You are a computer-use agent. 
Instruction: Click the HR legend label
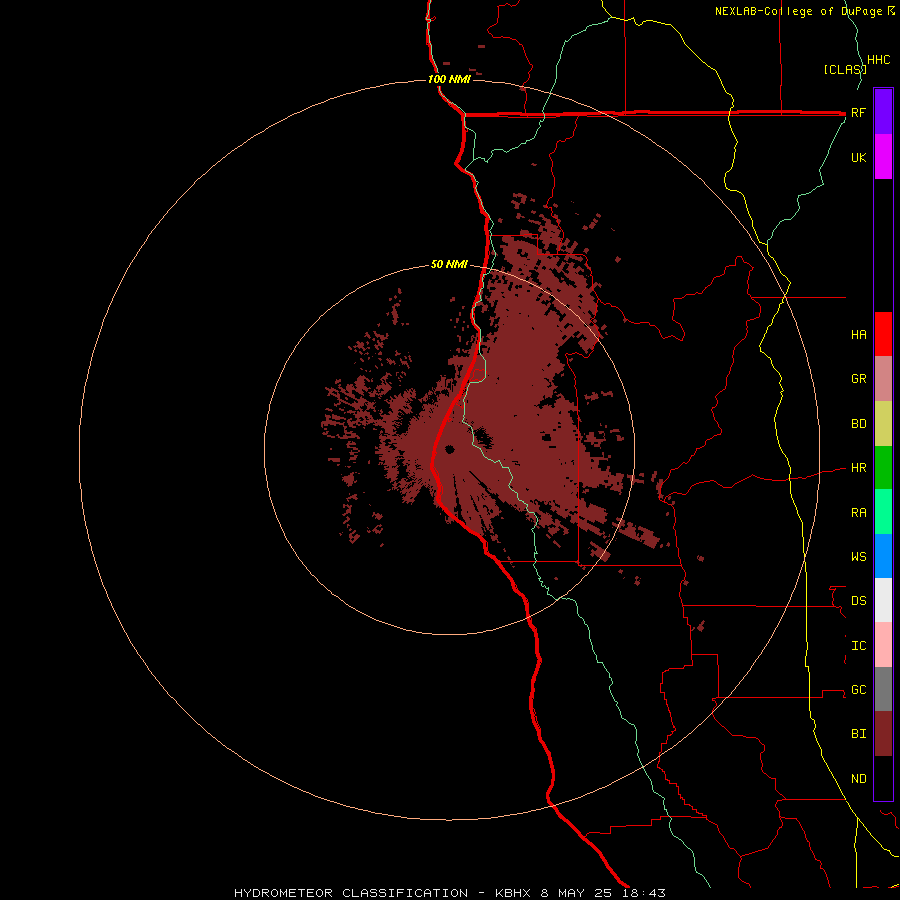(x=858, y=468)
